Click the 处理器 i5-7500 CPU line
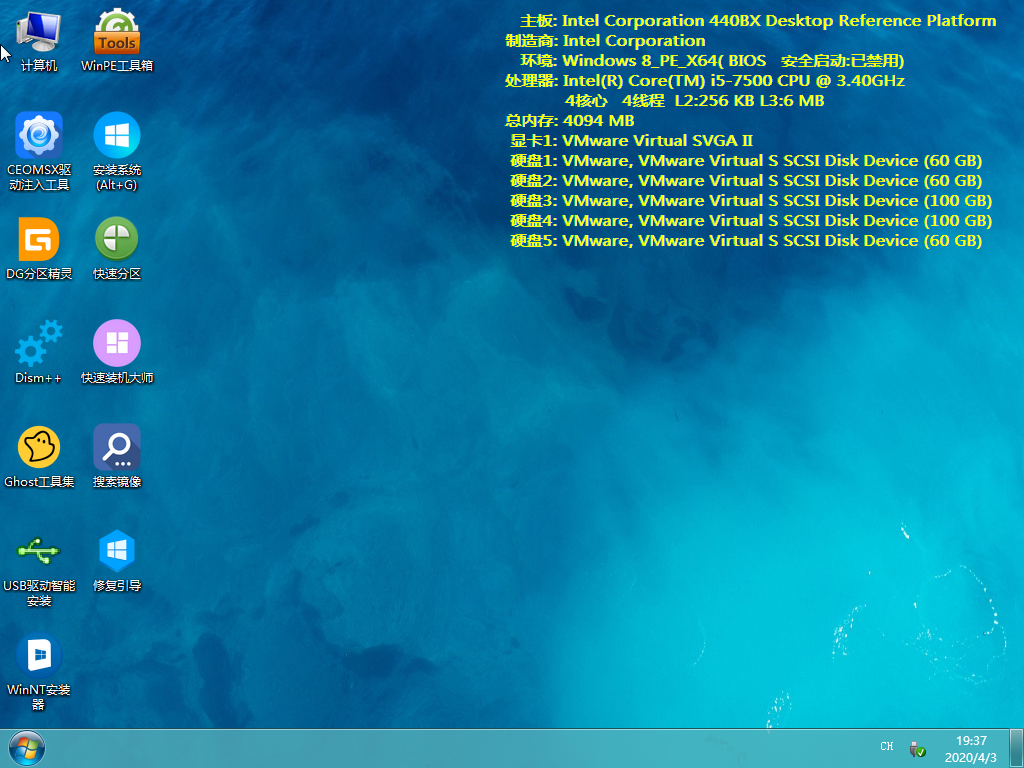1024x768 pixels. pyautogui.click(x=705, y=81)
